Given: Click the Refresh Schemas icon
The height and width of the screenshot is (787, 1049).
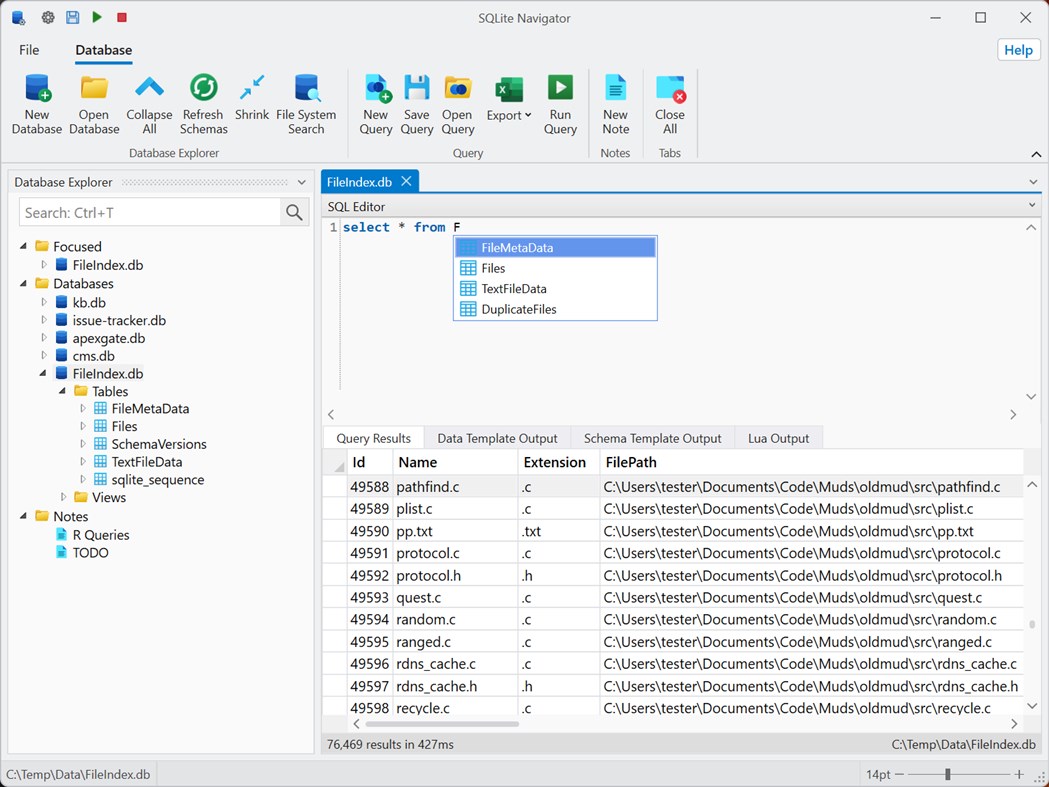Looking at the screenshot, I should point(203,88).
